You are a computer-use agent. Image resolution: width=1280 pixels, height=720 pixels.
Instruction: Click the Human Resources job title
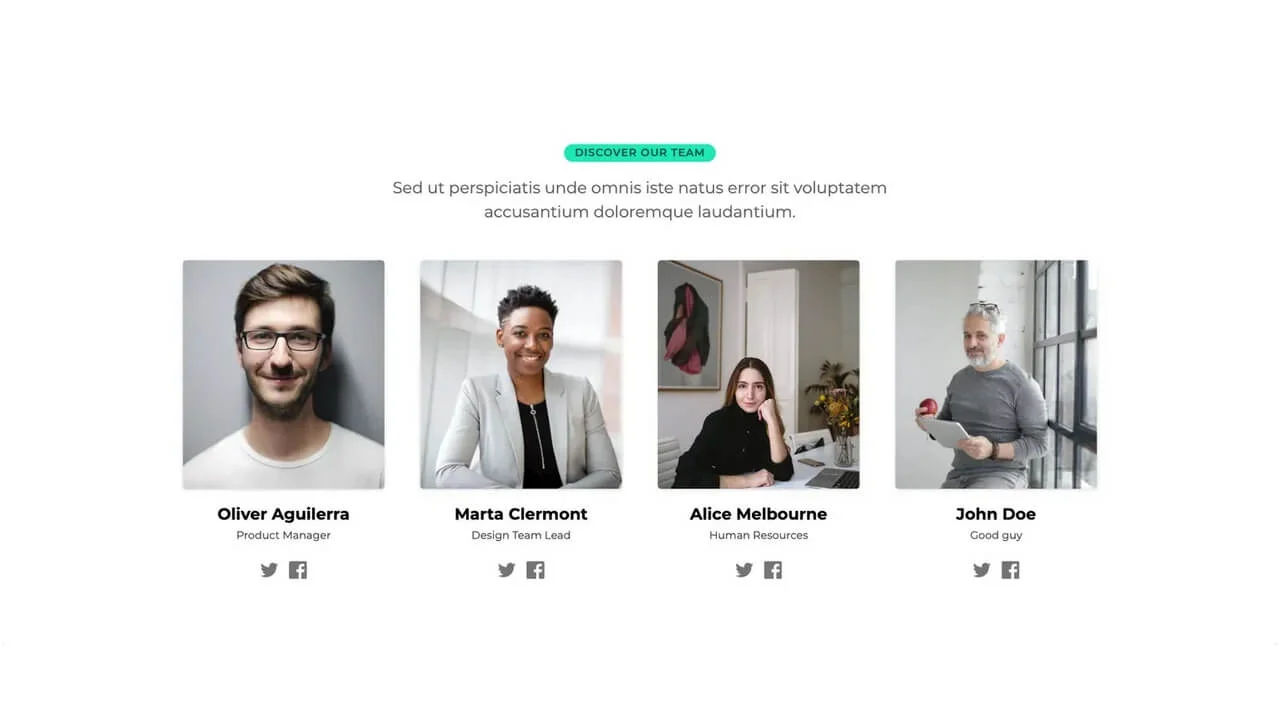(x=758, y=535)
